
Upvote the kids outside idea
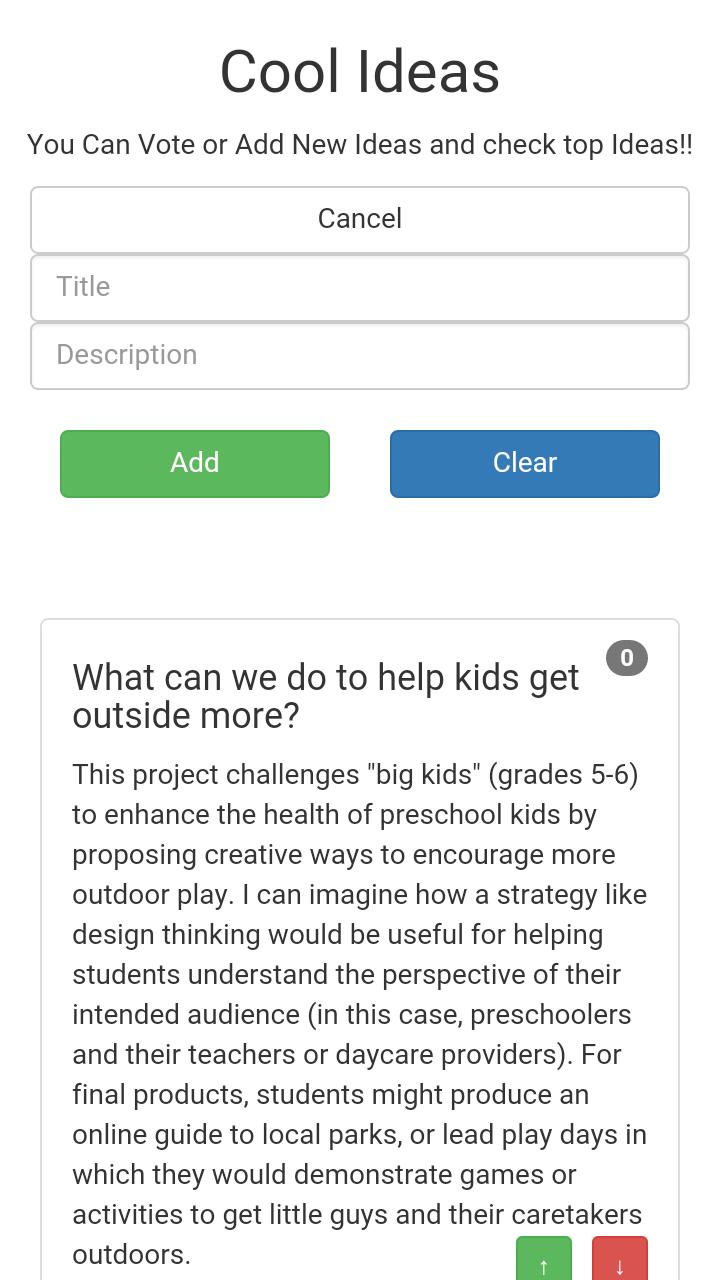(543, 1260)
